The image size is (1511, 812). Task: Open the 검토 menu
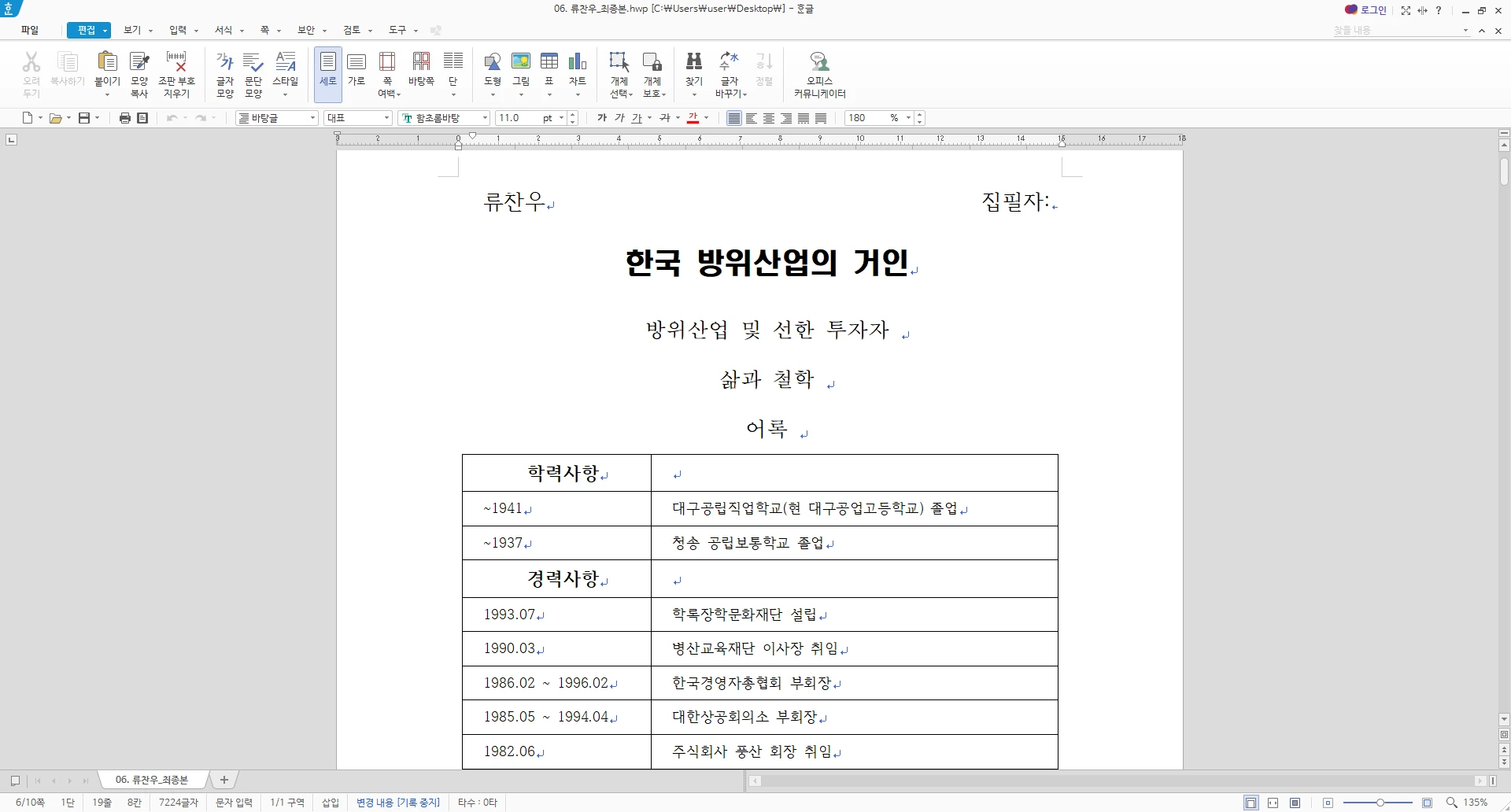(x=352, y=30)
